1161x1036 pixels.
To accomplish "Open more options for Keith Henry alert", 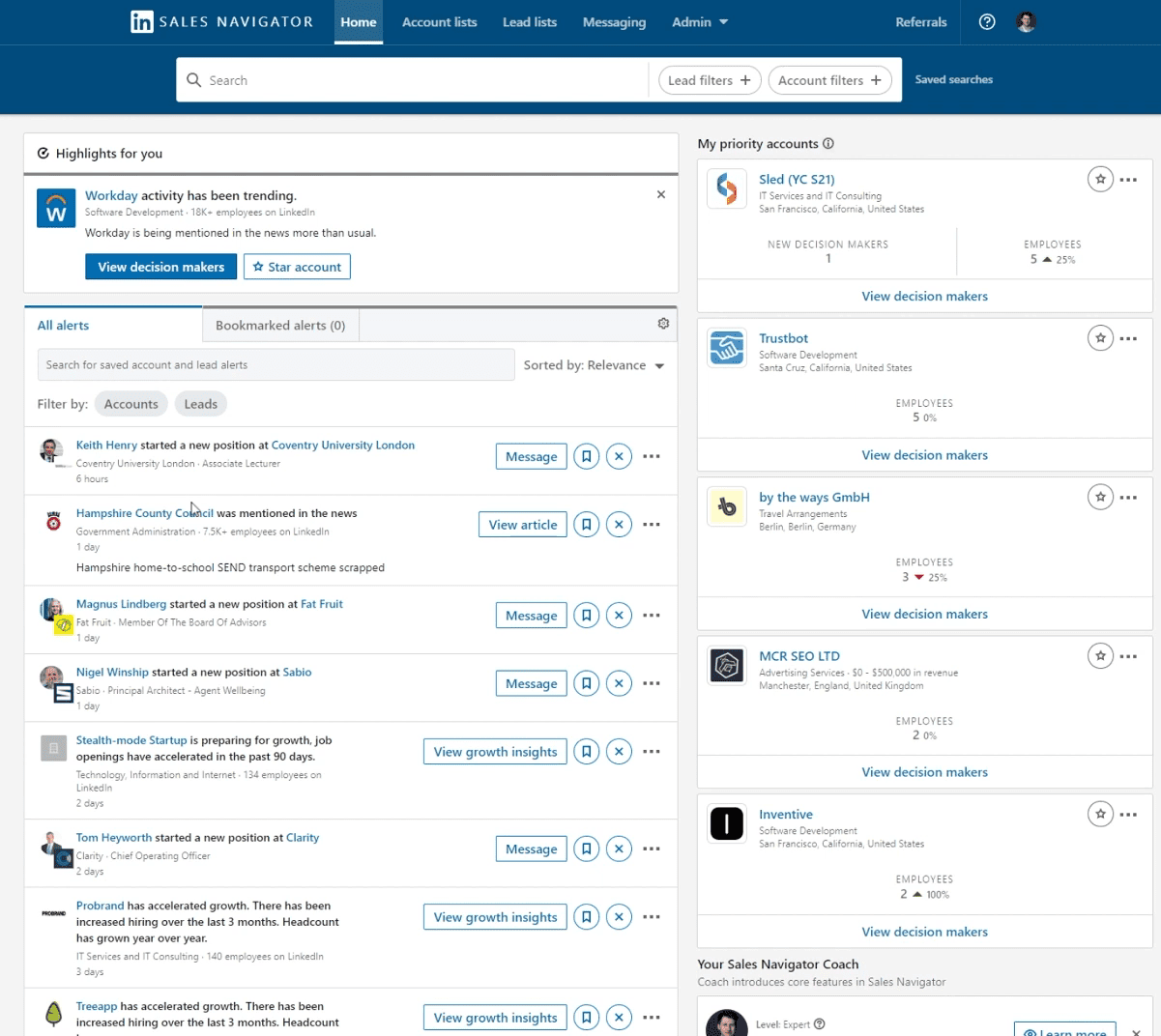I will click(652, 456).
